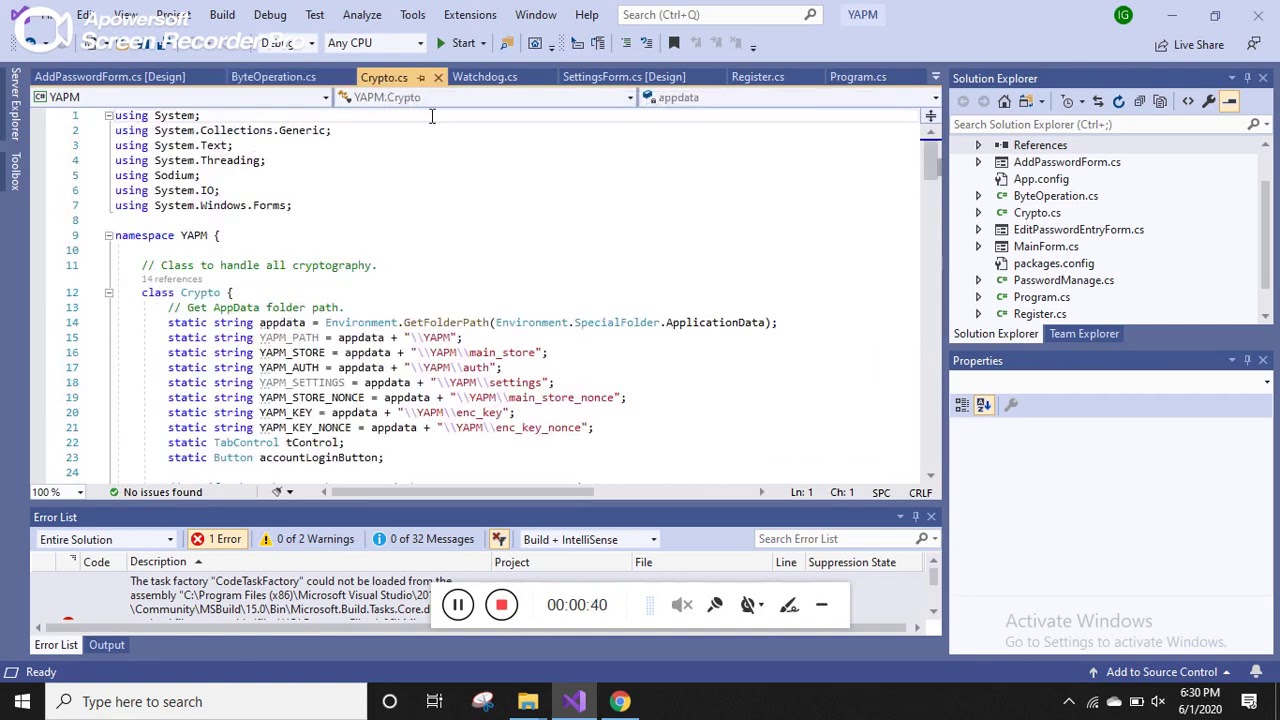Viewport: 1280px width, 720px height.
Task: Open File Explorer from the taskbar
Action: (x=528, y=702)
